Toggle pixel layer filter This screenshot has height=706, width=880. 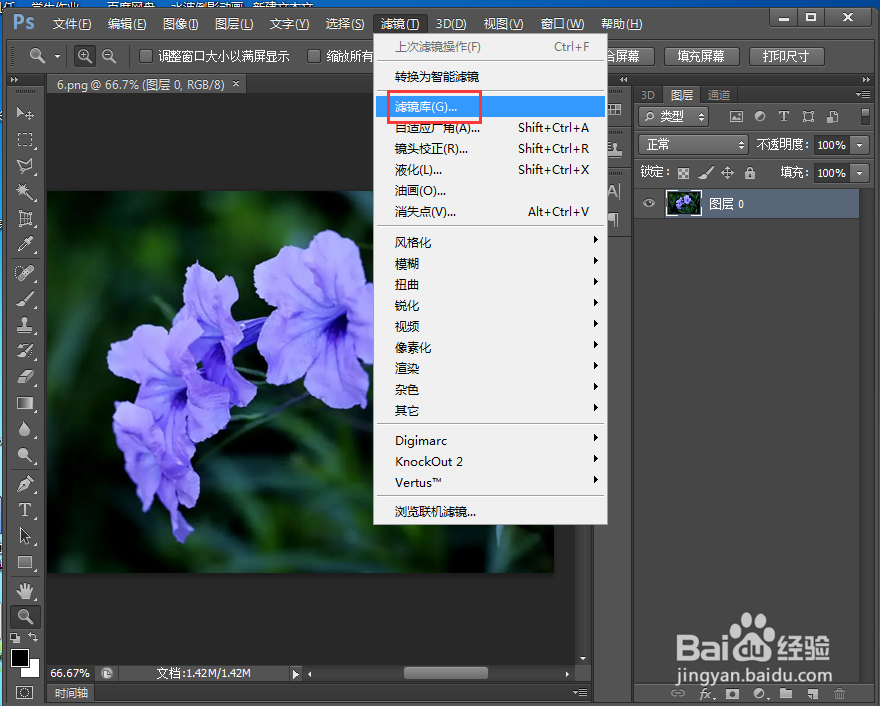[x=736, y=116]
